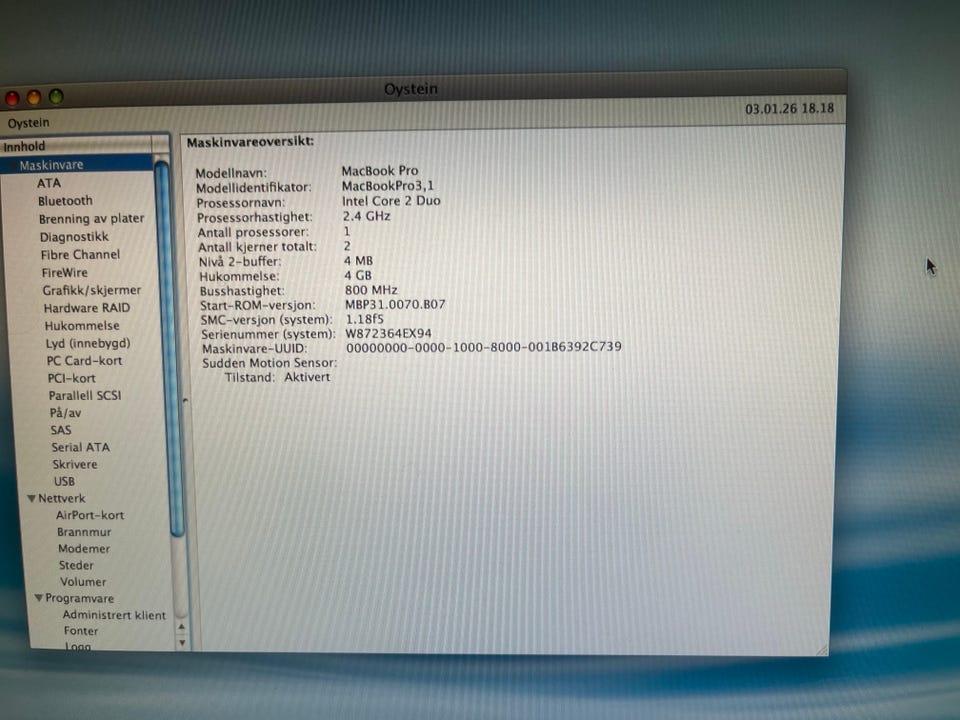Select AirPort-kort under Nettverk

pos(89,515)
